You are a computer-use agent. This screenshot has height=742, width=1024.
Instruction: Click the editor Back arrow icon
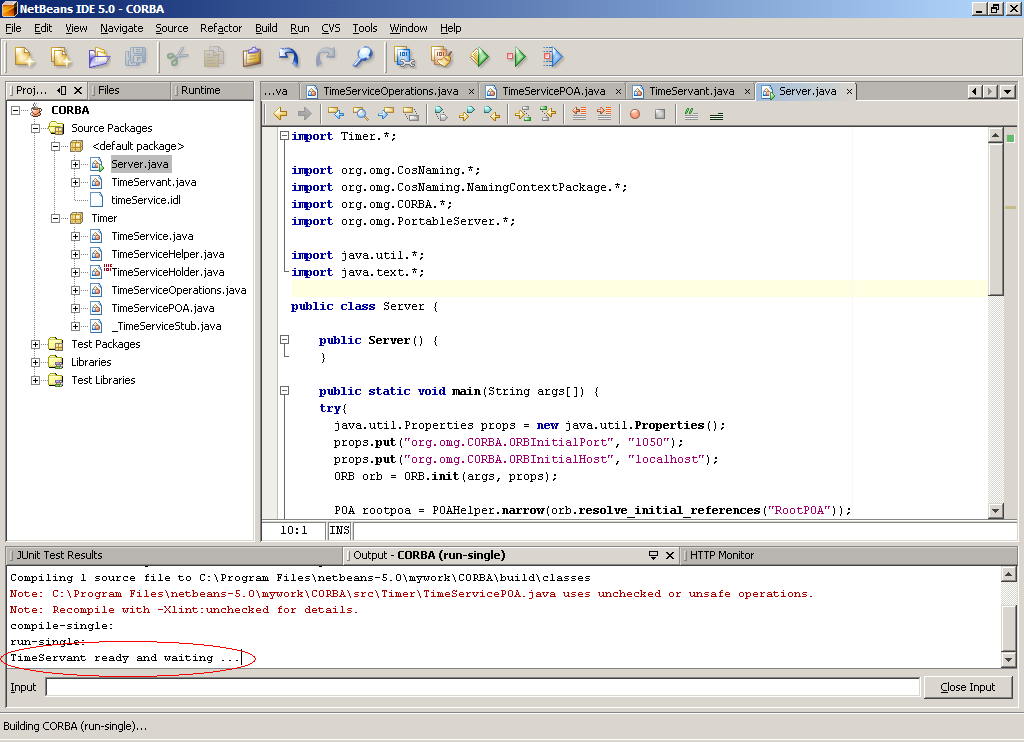[280, 114]
